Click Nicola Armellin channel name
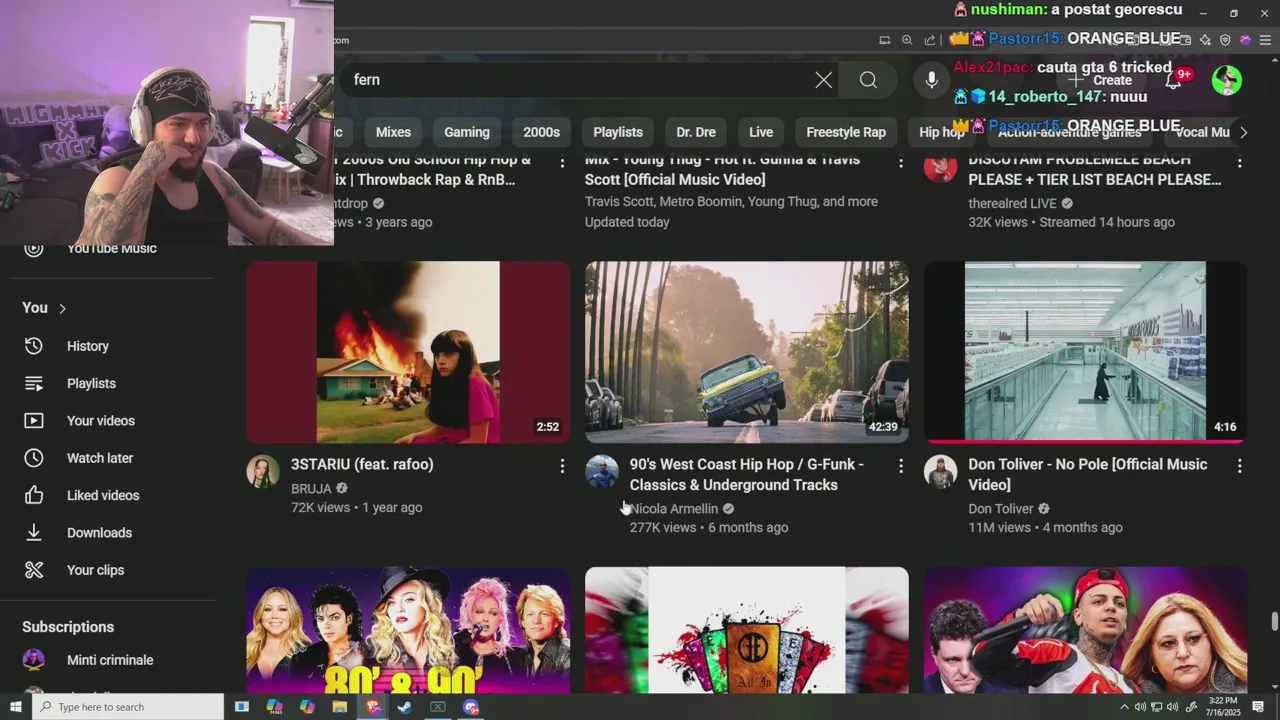The height and width of the screenshot is (720, 1280). [674, 509]
